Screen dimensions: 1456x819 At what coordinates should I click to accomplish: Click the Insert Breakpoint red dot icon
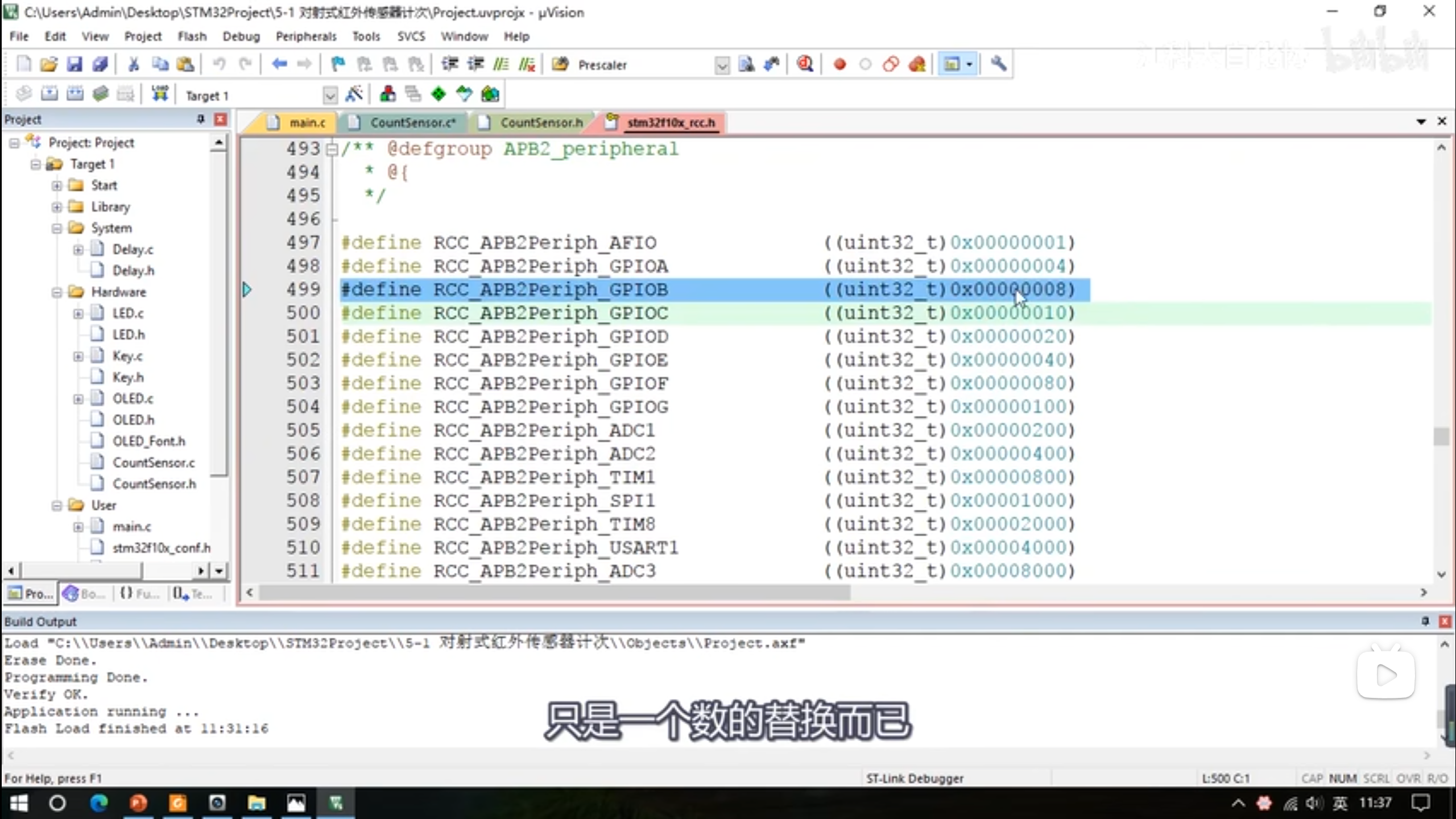coord(839,64)
